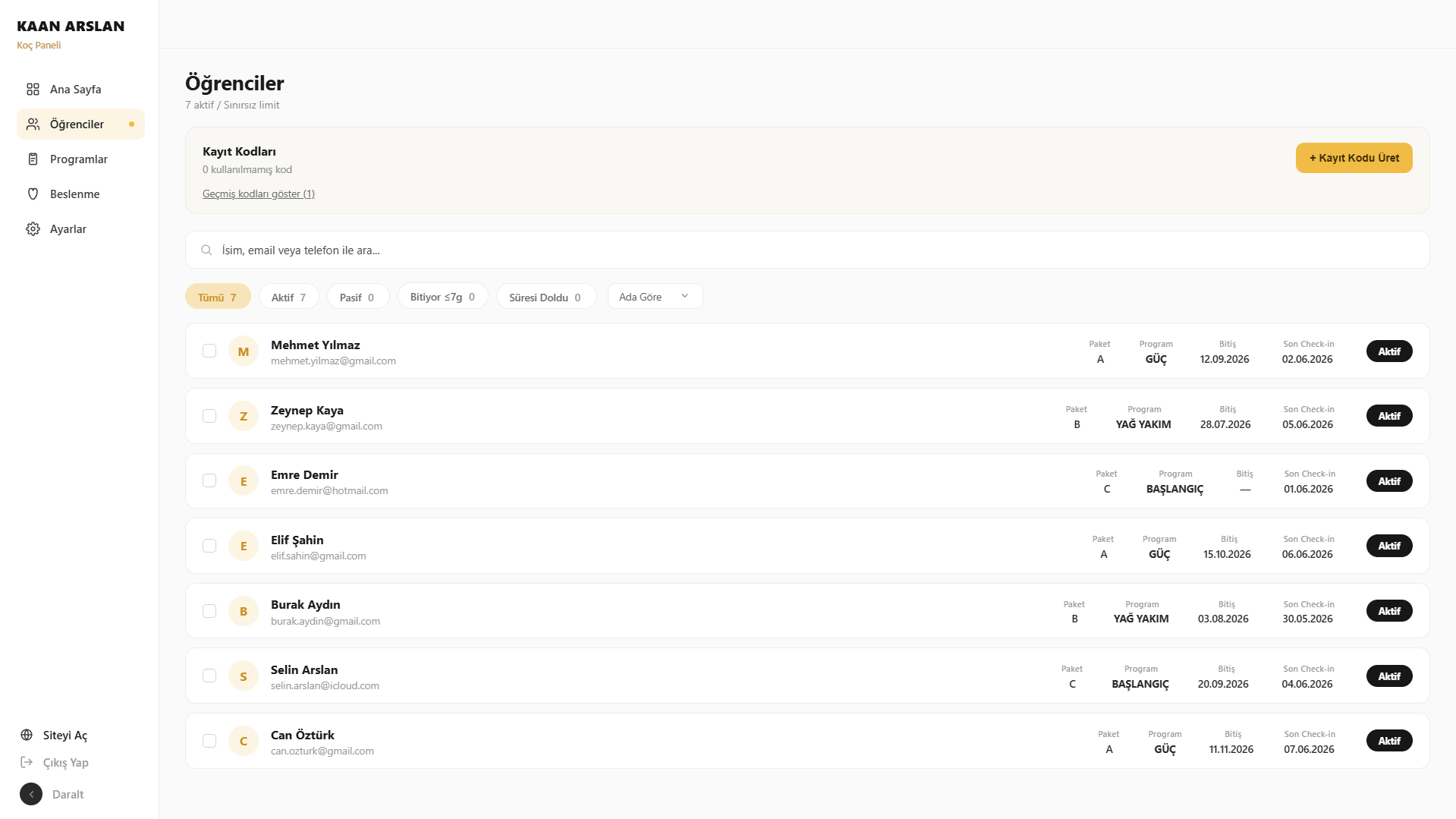1456x819 pixels.
Task: Collapse sidebar with Daralt
Action: [52, 795]
